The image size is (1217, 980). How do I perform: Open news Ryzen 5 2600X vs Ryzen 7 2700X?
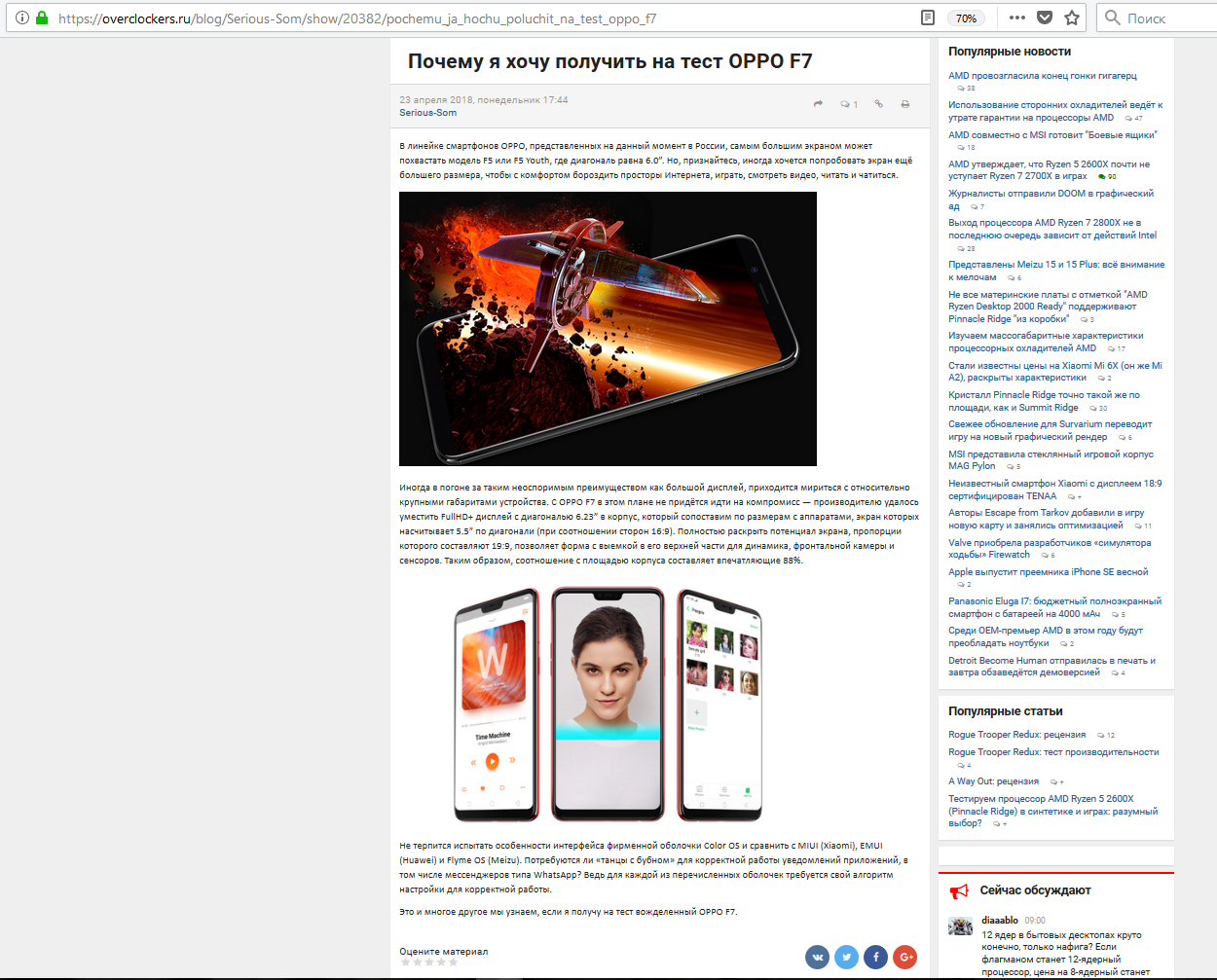pyautogui.click(x=1049, y=170)
